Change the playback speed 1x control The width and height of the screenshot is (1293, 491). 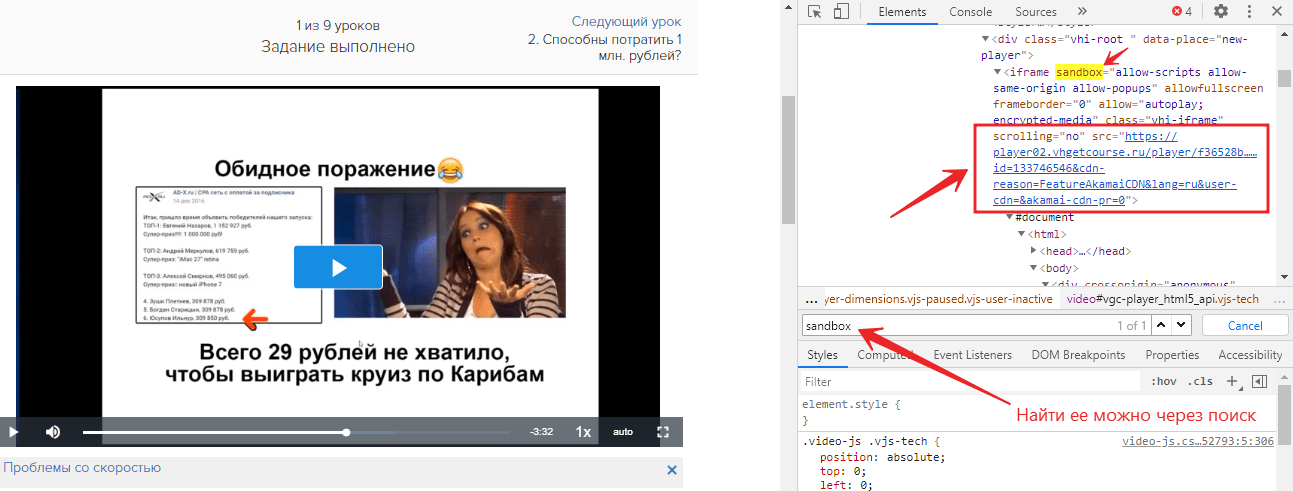pyautogui.click(x=584, y=432)
